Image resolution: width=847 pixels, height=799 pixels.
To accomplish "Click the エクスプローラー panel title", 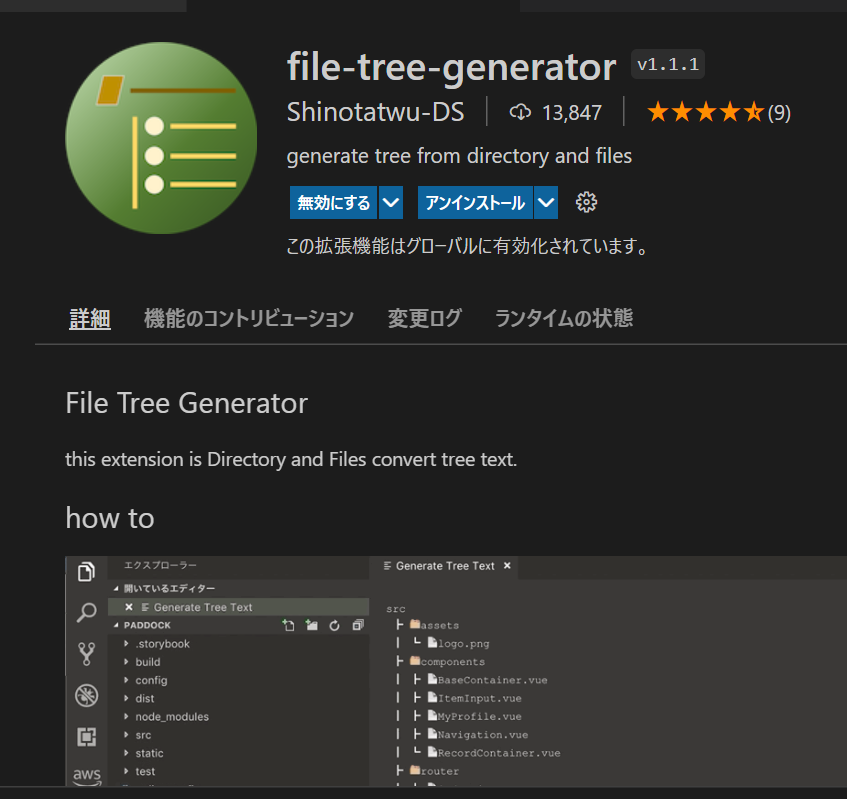I will (160, 565).
